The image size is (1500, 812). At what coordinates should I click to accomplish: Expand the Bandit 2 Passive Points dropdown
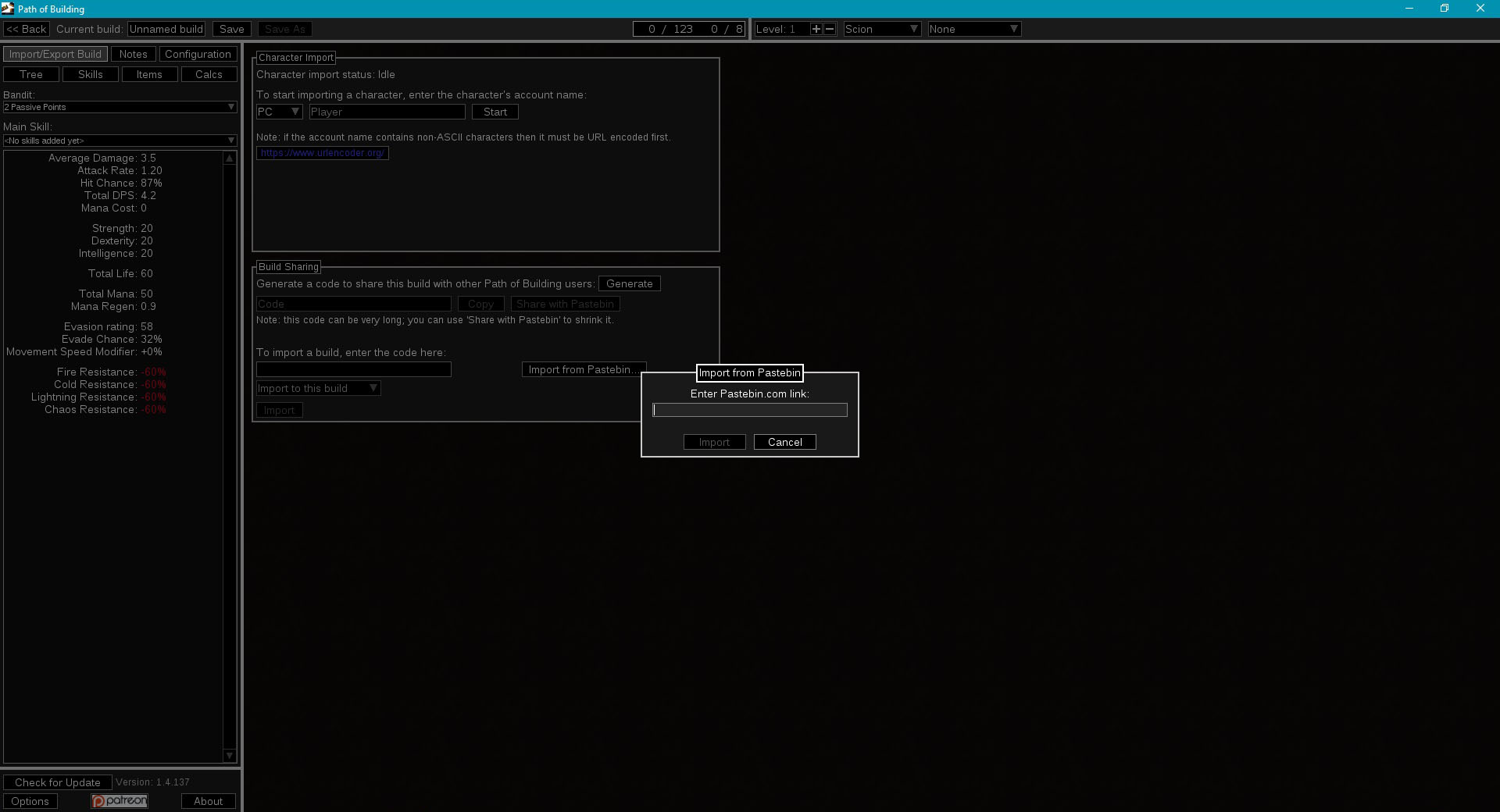(x=120, y=107)
